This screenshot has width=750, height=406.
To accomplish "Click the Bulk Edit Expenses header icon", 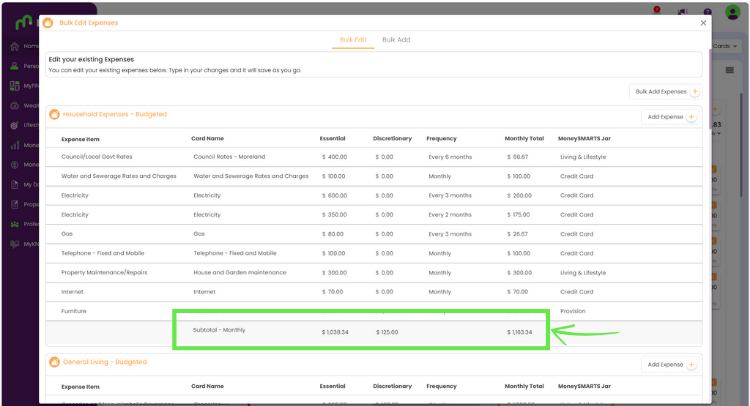I will pyautogui.click(x=48, y=22).
